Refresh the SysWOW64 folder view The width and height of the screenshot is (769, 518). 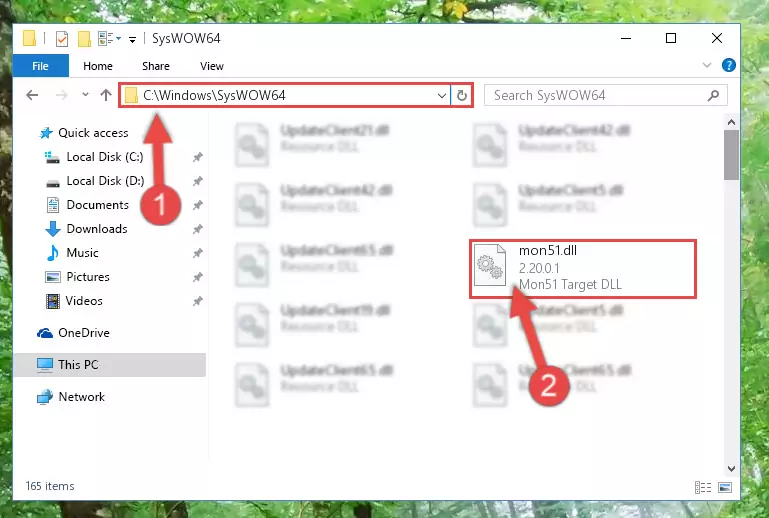click(x=461, y=95)
